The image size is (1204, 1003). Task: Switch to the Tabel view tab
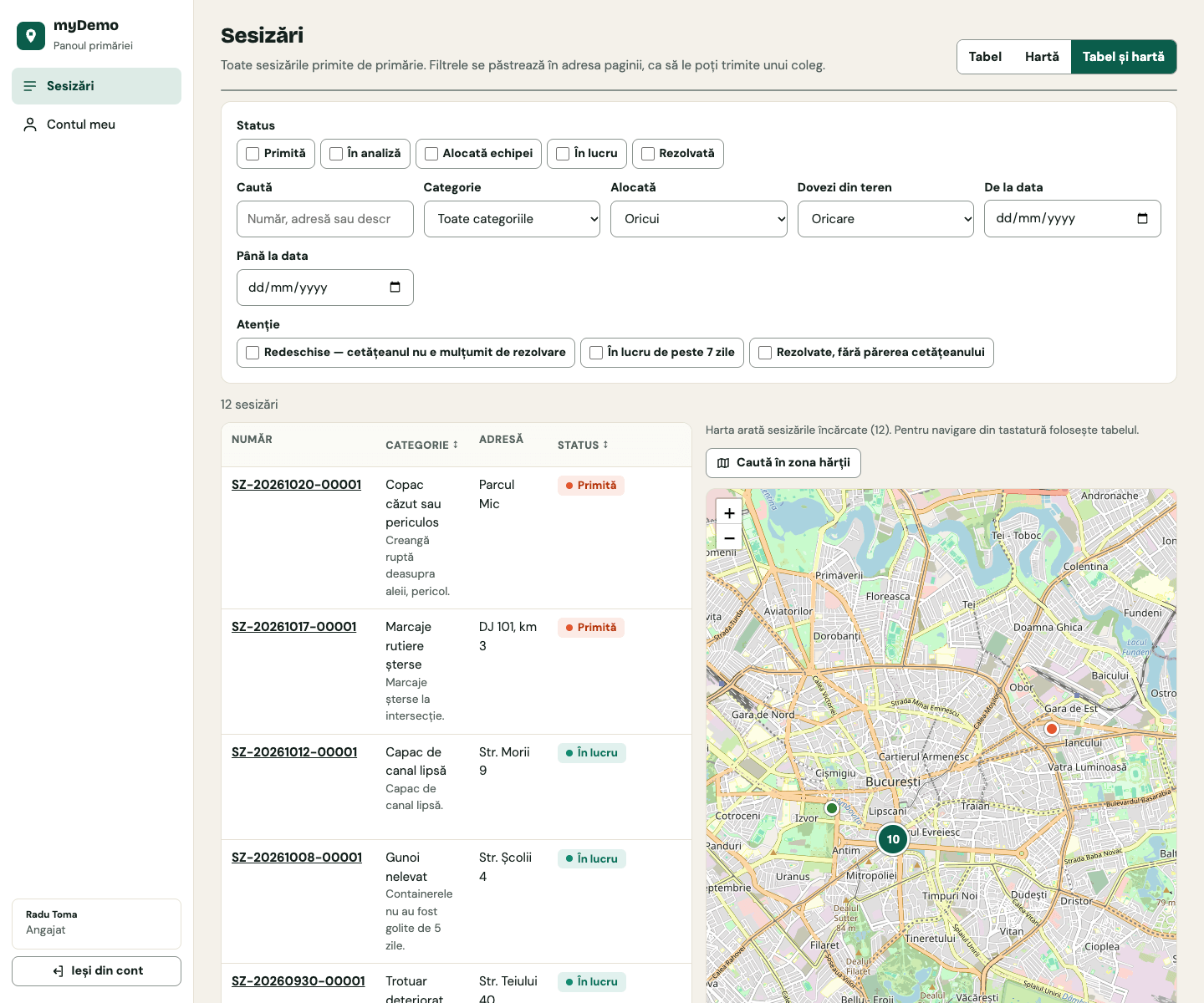coord(985,57)
